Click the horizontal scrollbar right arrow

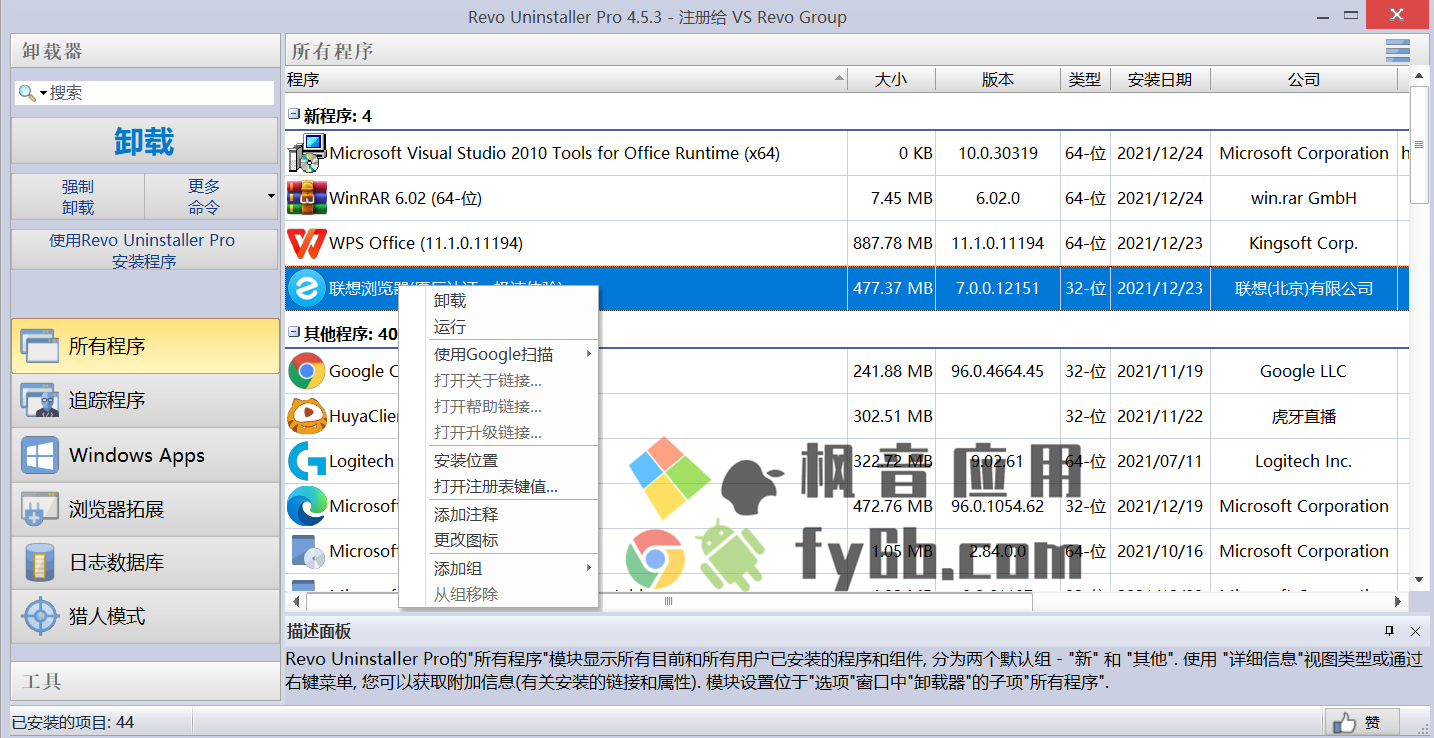[x=1399, y=601]
